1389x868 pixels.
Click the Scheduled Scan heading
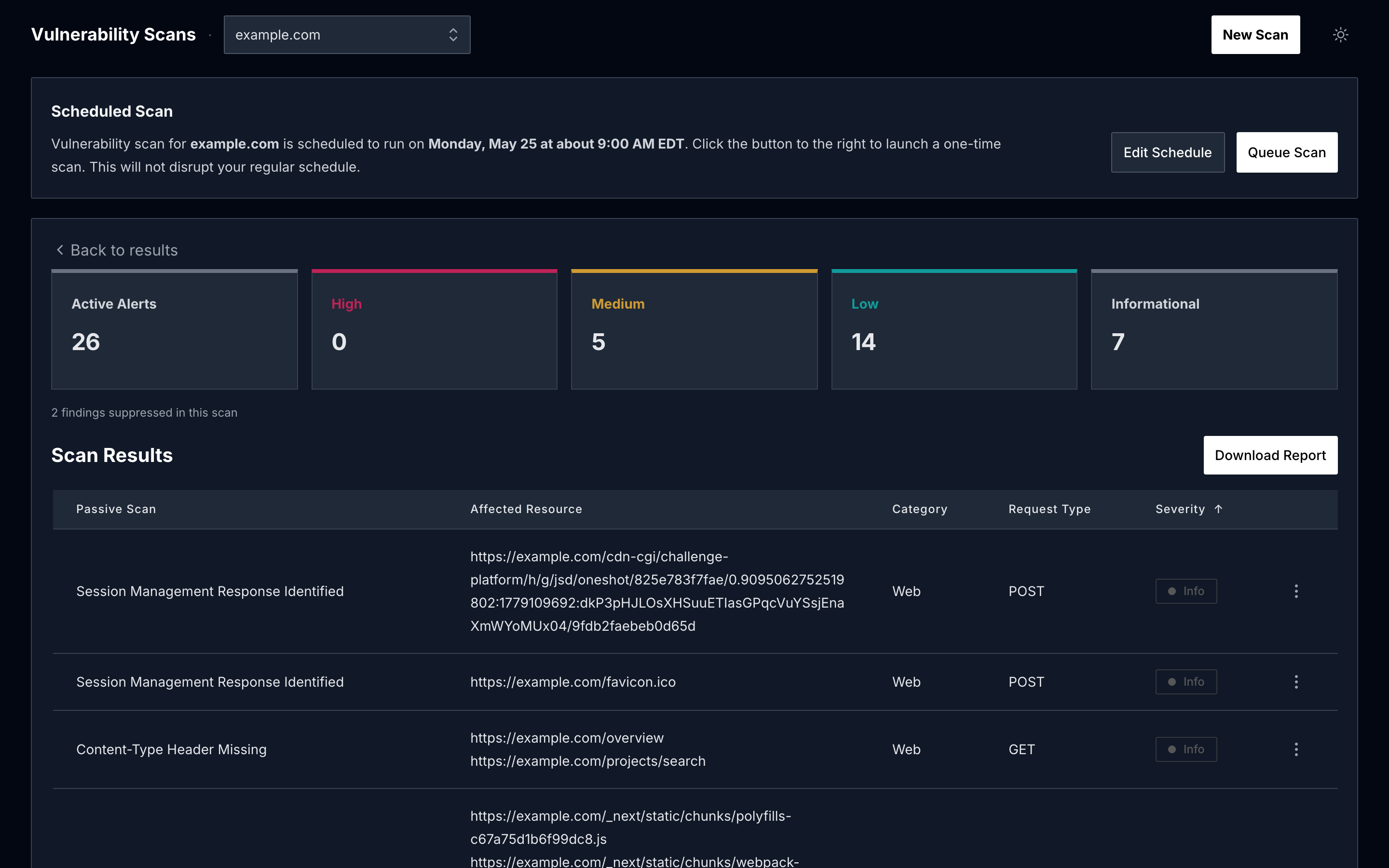click(x=112, y=111)
